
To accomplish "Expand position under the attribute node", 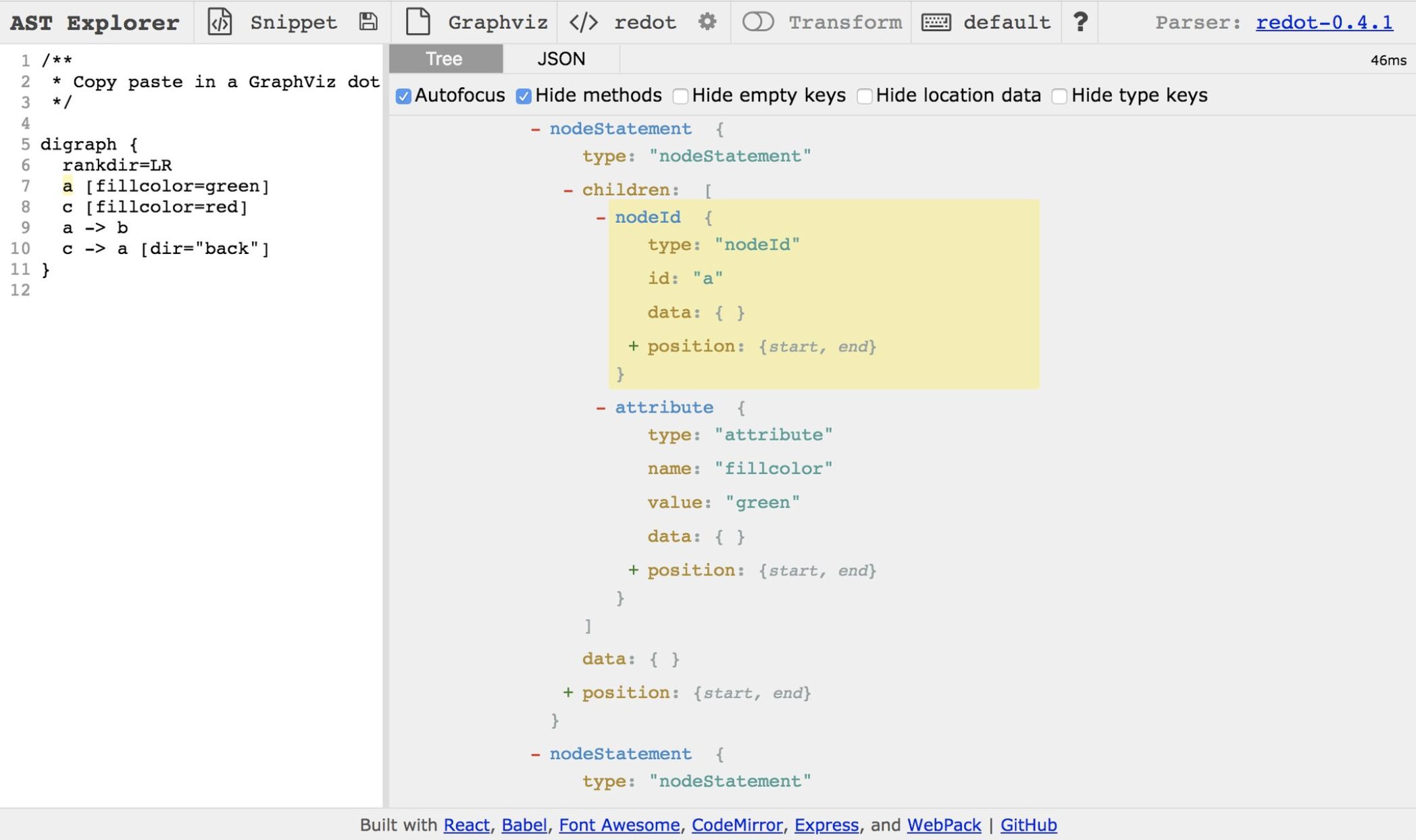I will [x=633, y=571].
